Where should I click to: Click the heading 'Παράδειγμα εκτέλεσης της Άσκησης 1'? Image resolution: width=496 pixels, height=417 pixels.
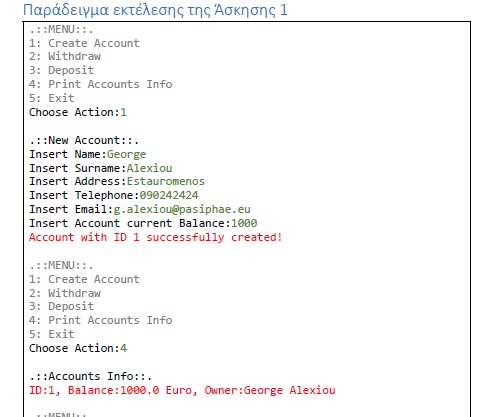tap(155, 10)
